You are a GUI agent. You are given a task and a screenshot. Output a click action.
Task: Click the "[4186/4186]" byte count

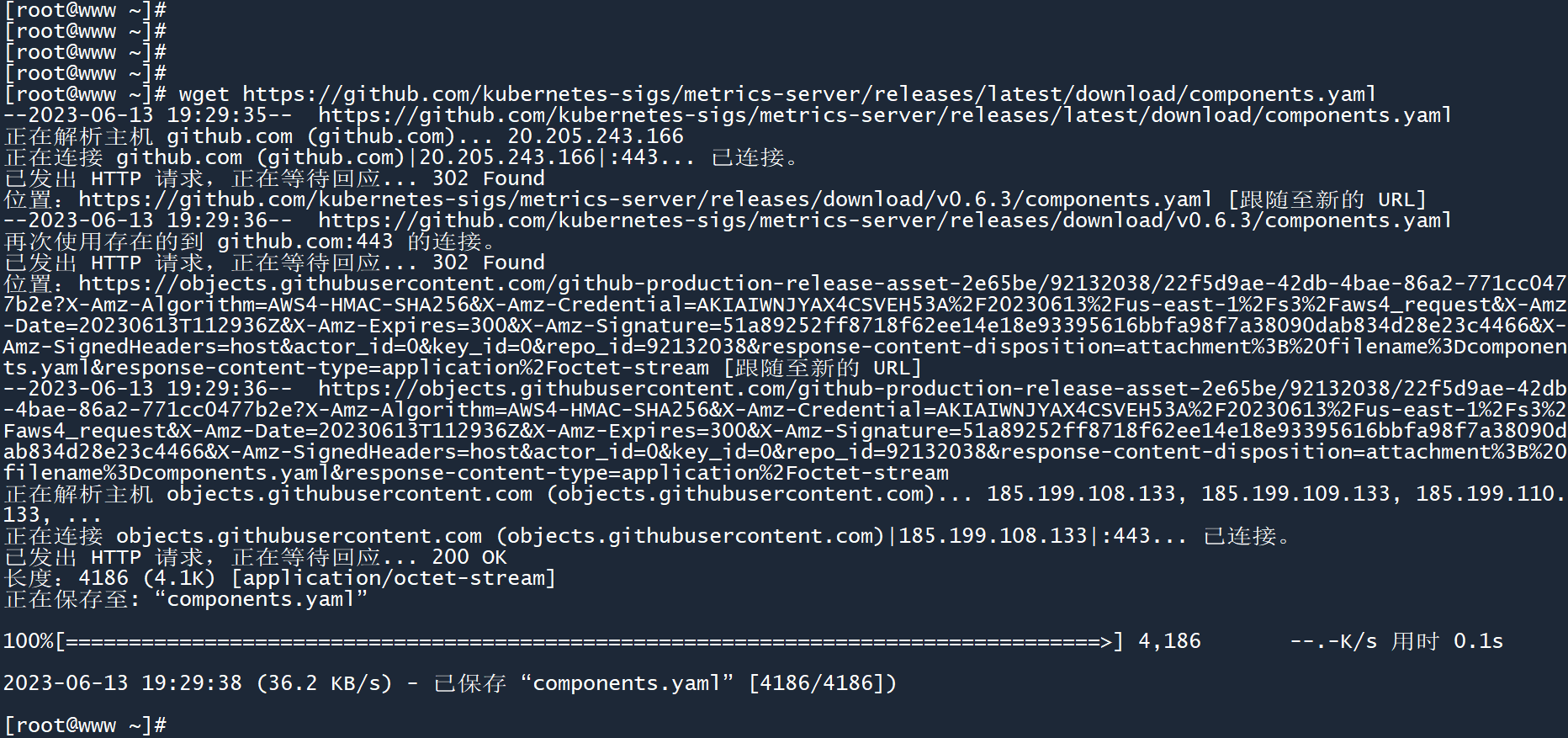click(x=823, y=683)
